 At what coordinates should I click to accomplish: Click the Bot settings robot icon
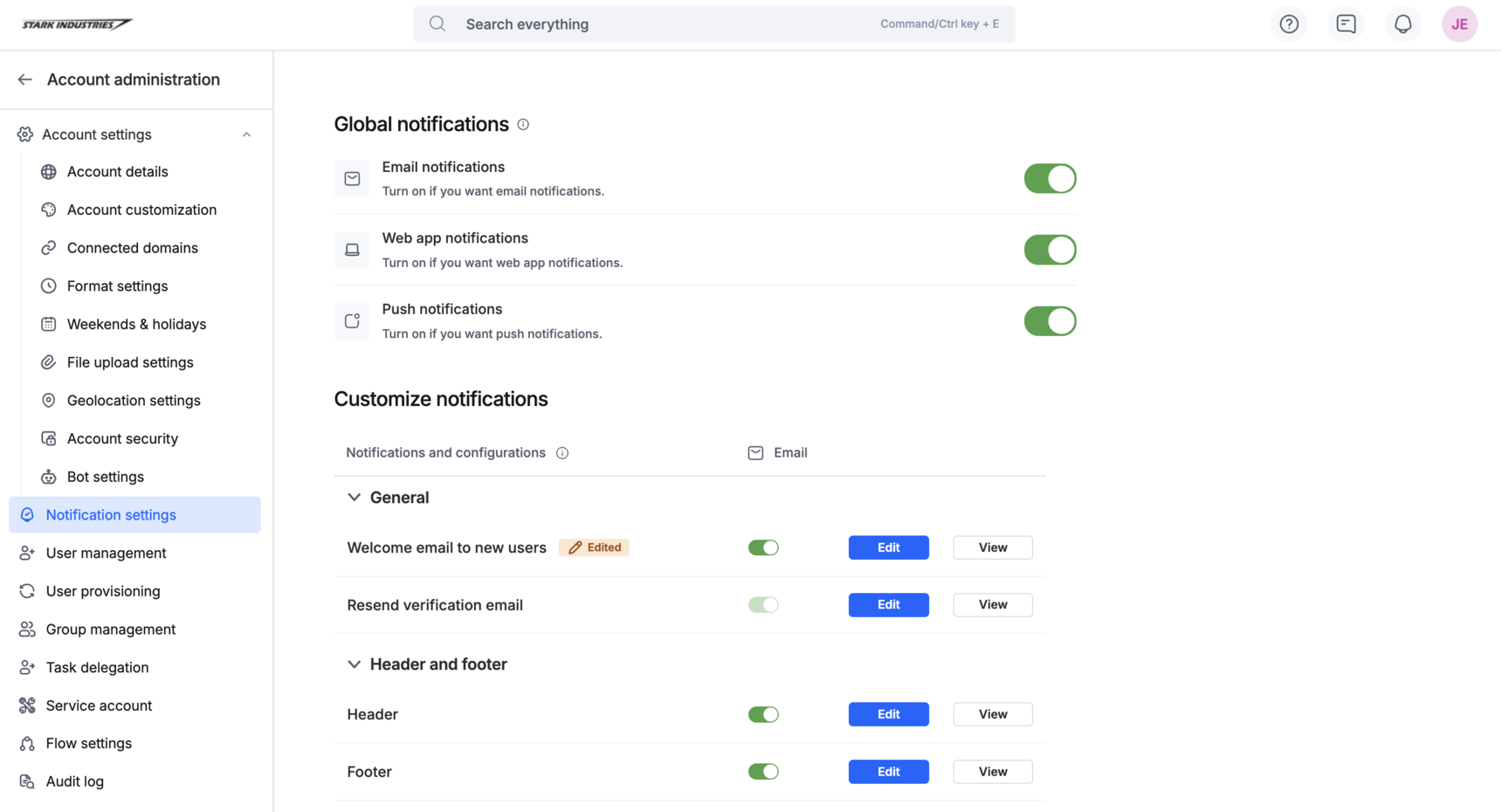[x=49, y=477]
